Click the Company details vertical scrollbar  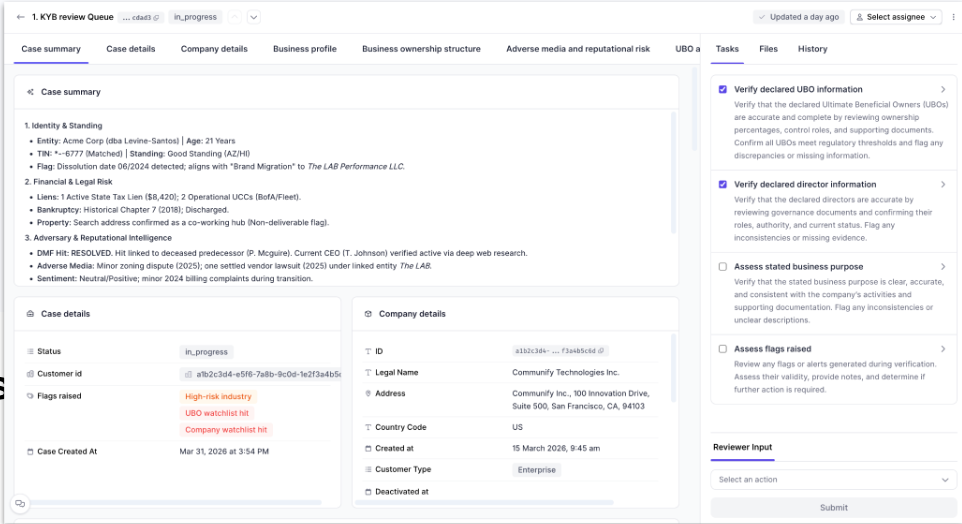coord(674,368)
